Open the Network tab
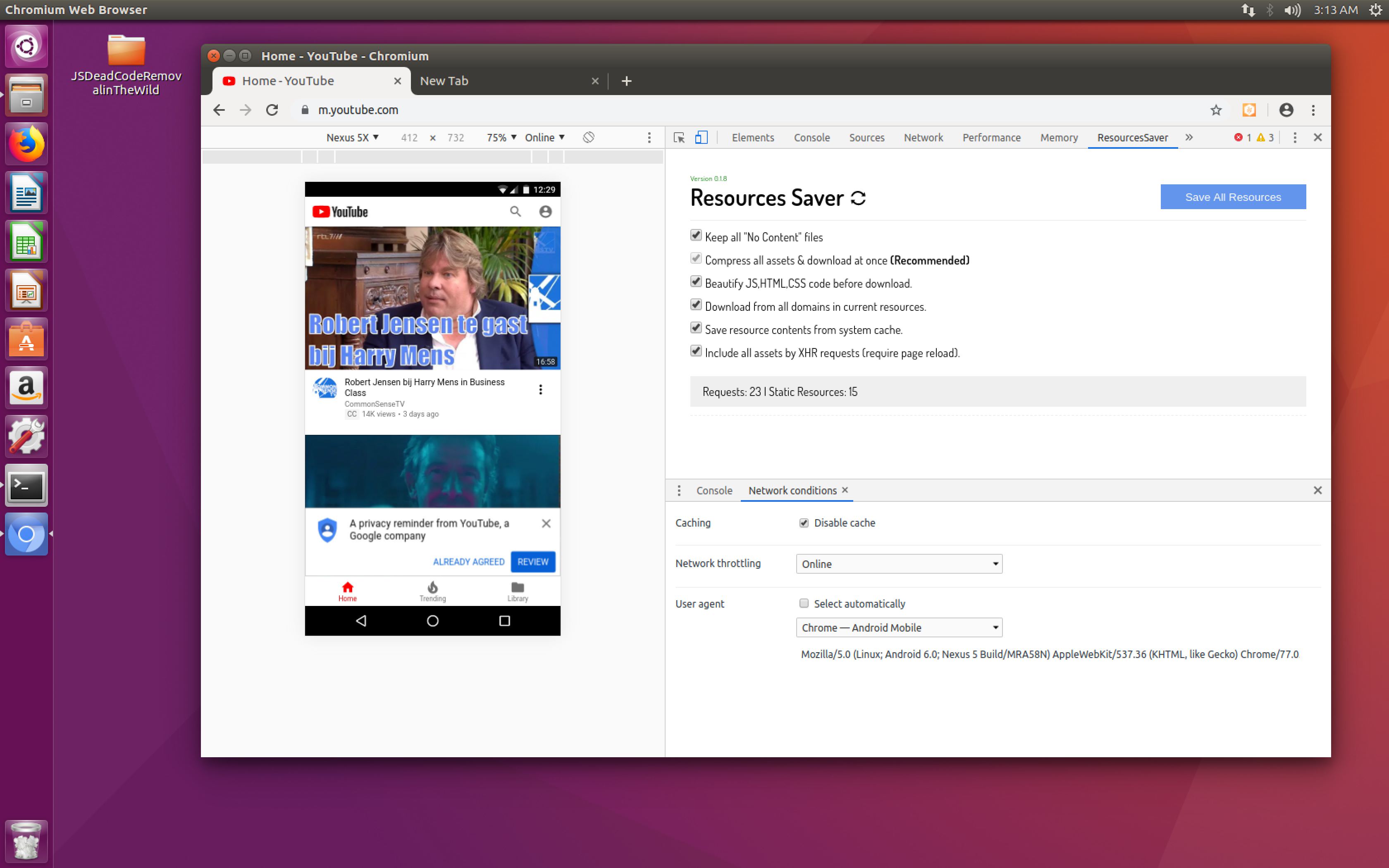 pyautogui.click(x=923, y=138)
